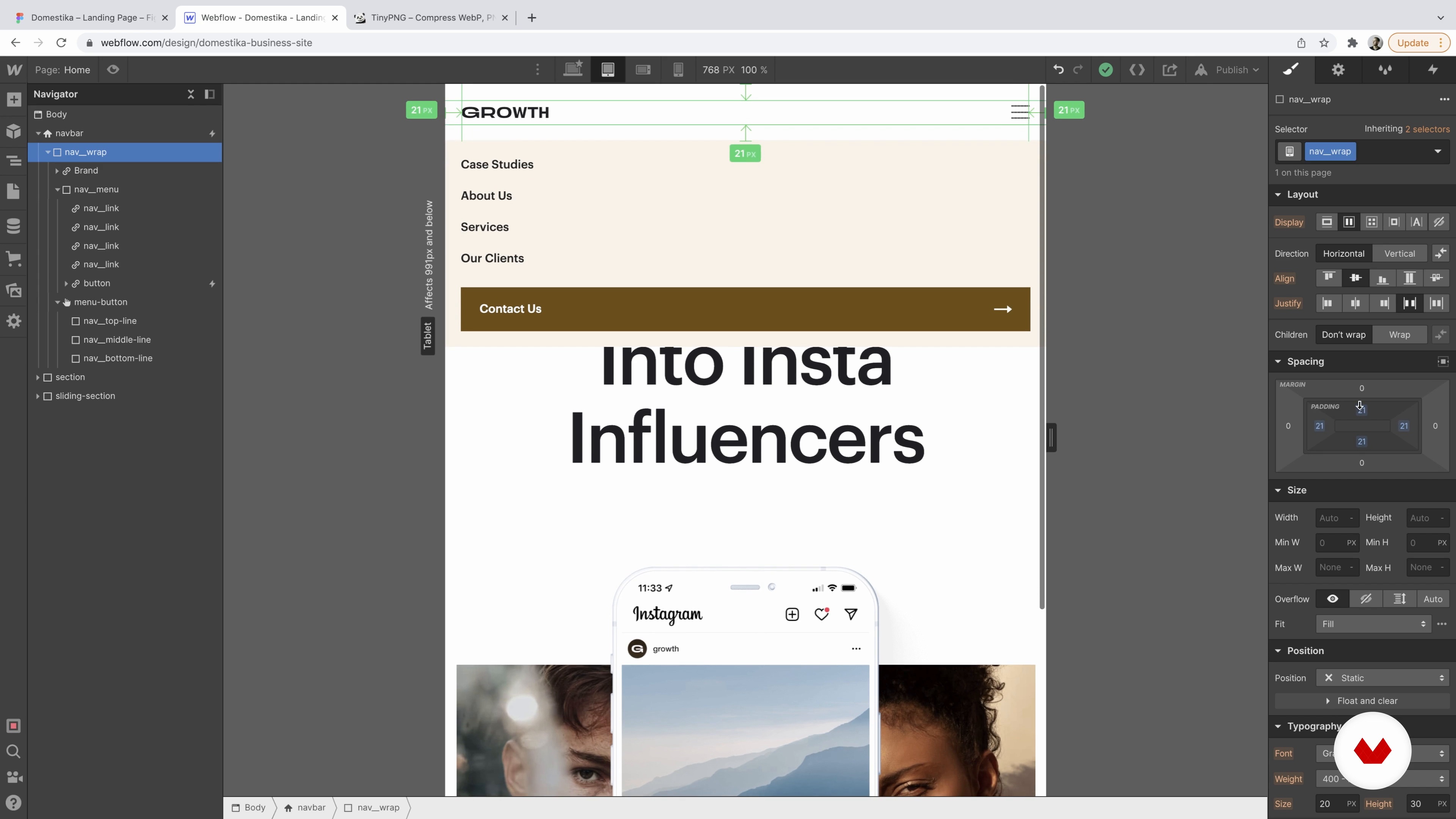Open the CMS Collections panel
The height and width of the screenshot is (819, 1456).
(14, 226)
